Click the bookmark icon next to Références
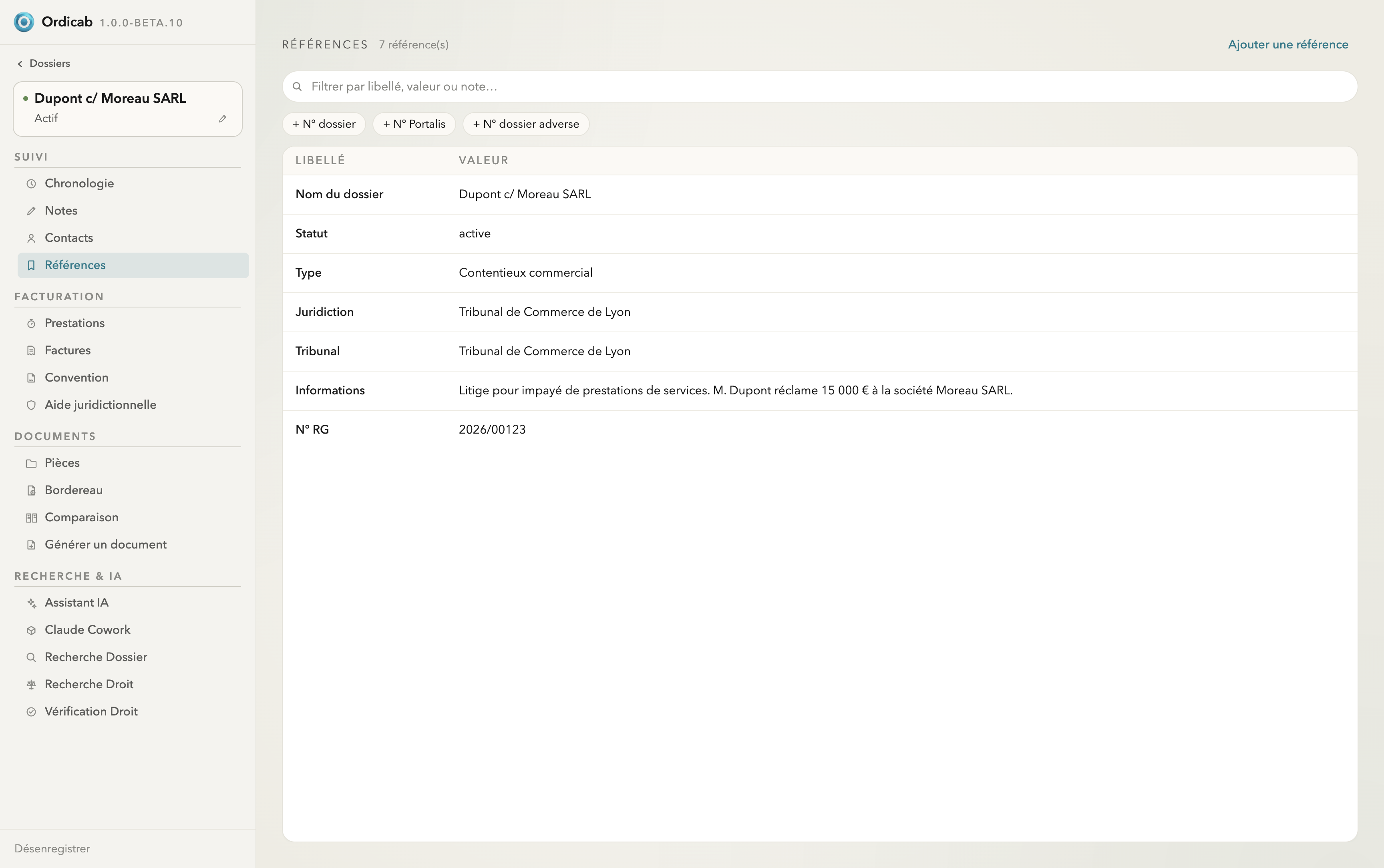Viewport: 1384px width, 868px height. pyautogui.click(x=32, y=265)
